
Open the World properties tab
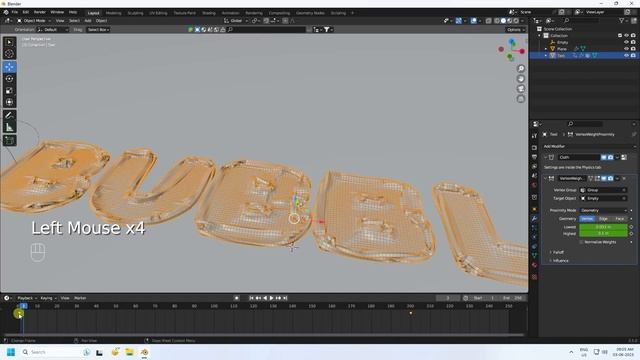(x=534, y=185)
